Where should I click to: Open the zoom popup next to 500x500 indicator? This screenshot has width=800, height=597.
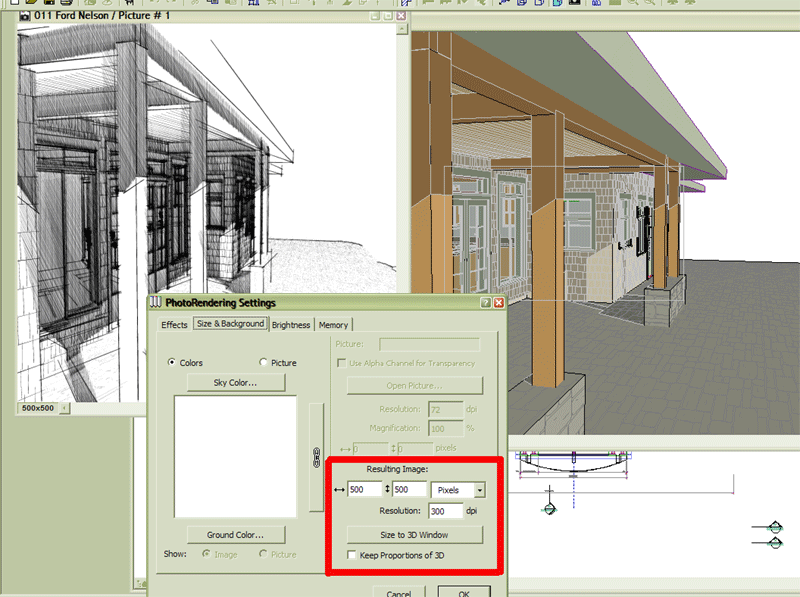pos(66,409)
